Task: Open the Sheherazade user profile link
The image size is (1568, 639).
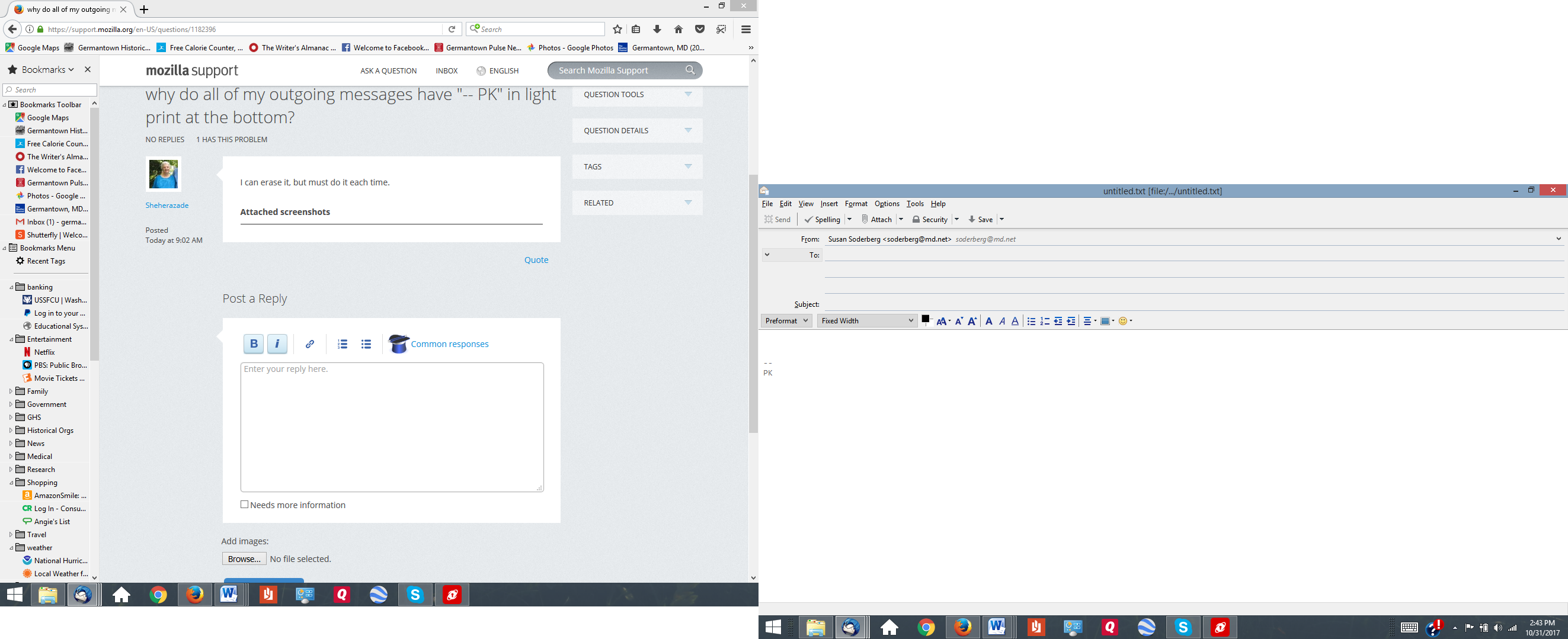Action: 167,205
